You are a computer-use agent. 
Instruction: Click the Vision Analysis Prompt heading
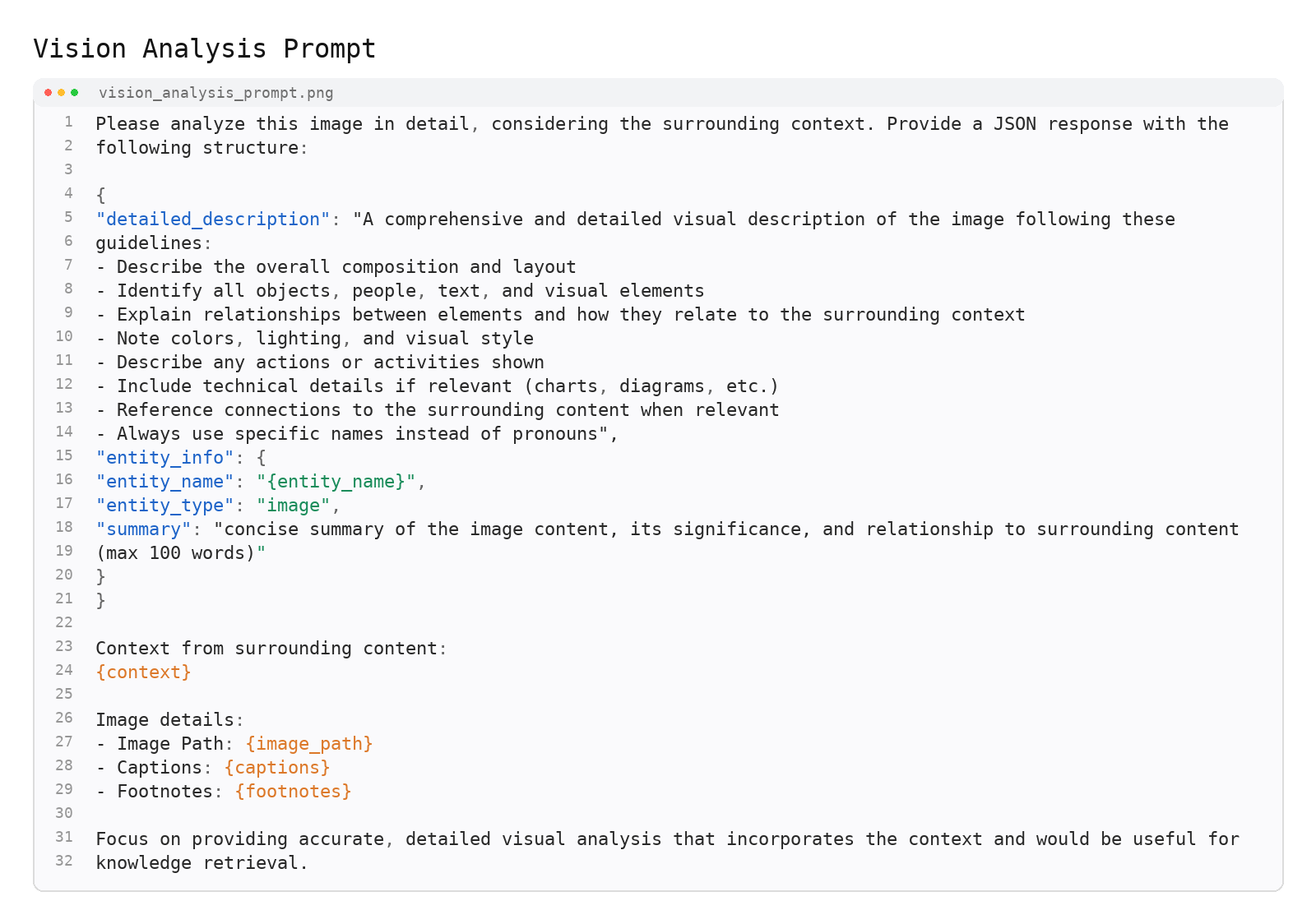coord(204,49)
